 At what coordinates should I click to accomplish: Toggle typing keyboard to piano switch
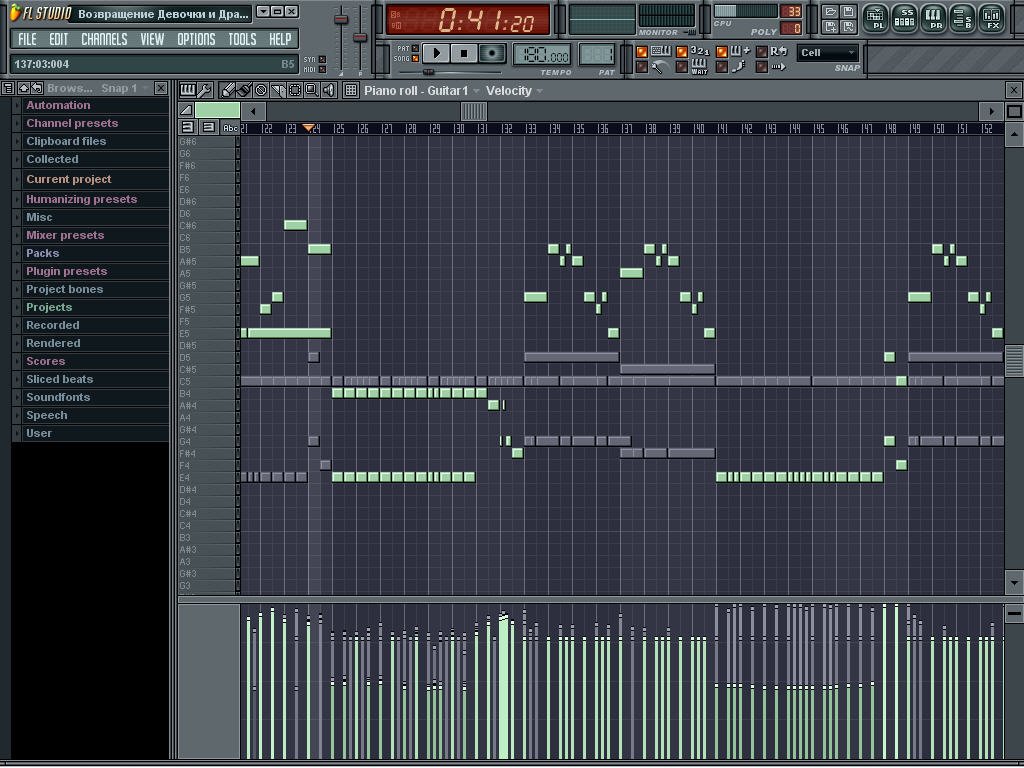(x=641, y=52)
